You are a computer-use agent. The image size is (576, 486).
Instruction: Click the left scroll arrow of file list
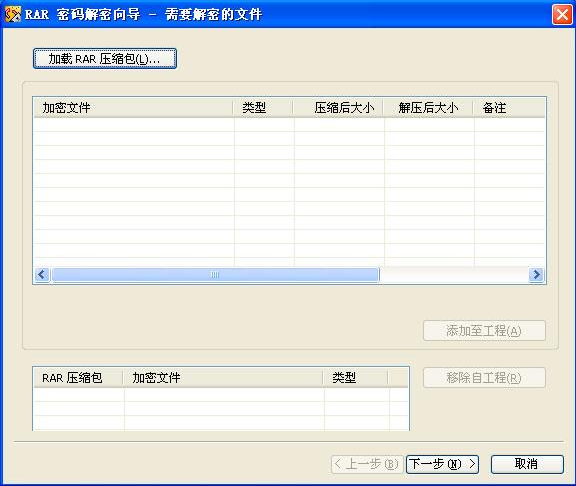(42, 274)
